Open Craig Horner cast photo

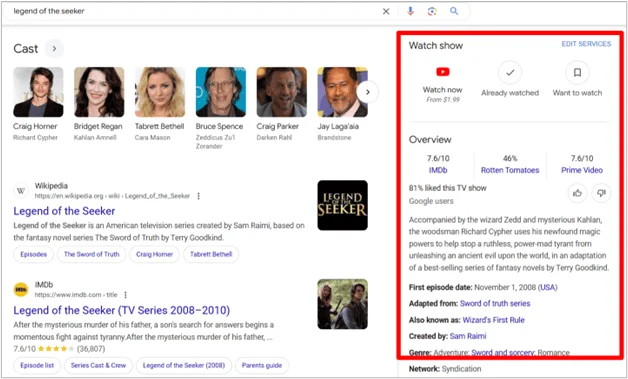[38, 92]
